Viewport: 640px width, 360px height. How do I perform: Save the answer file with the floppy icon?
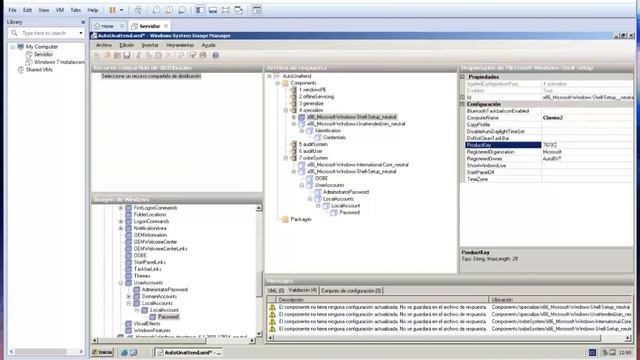127,55
